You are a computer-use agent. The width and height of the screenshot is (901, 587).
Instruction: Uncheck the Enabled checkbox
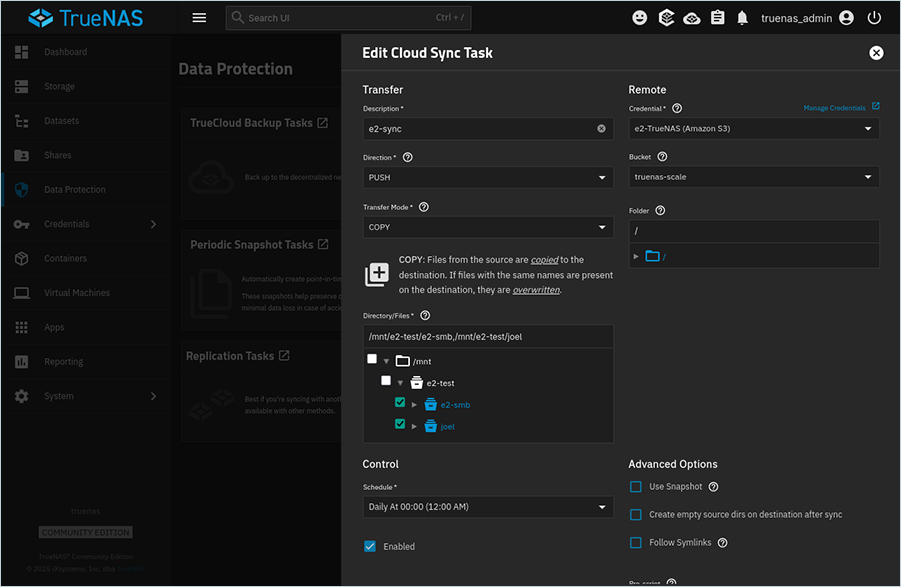point(370,546)
